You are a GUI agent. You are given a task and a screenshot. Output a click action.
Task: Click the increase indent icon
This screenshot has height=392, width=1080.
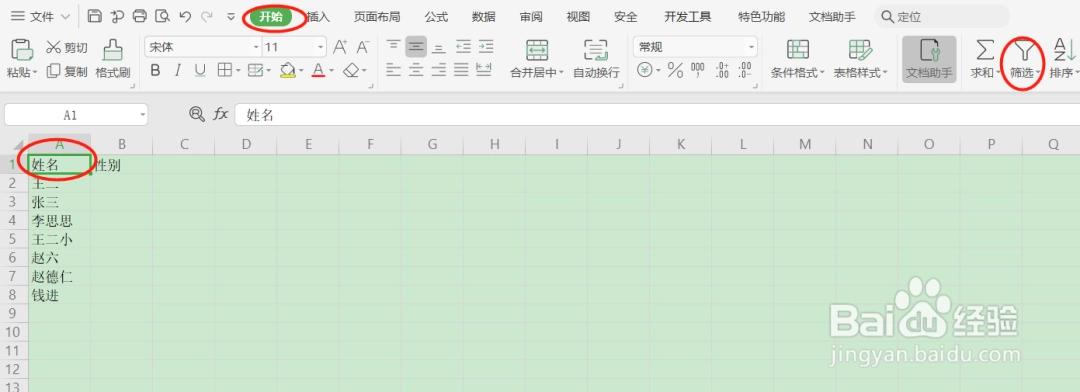(486, 47)
